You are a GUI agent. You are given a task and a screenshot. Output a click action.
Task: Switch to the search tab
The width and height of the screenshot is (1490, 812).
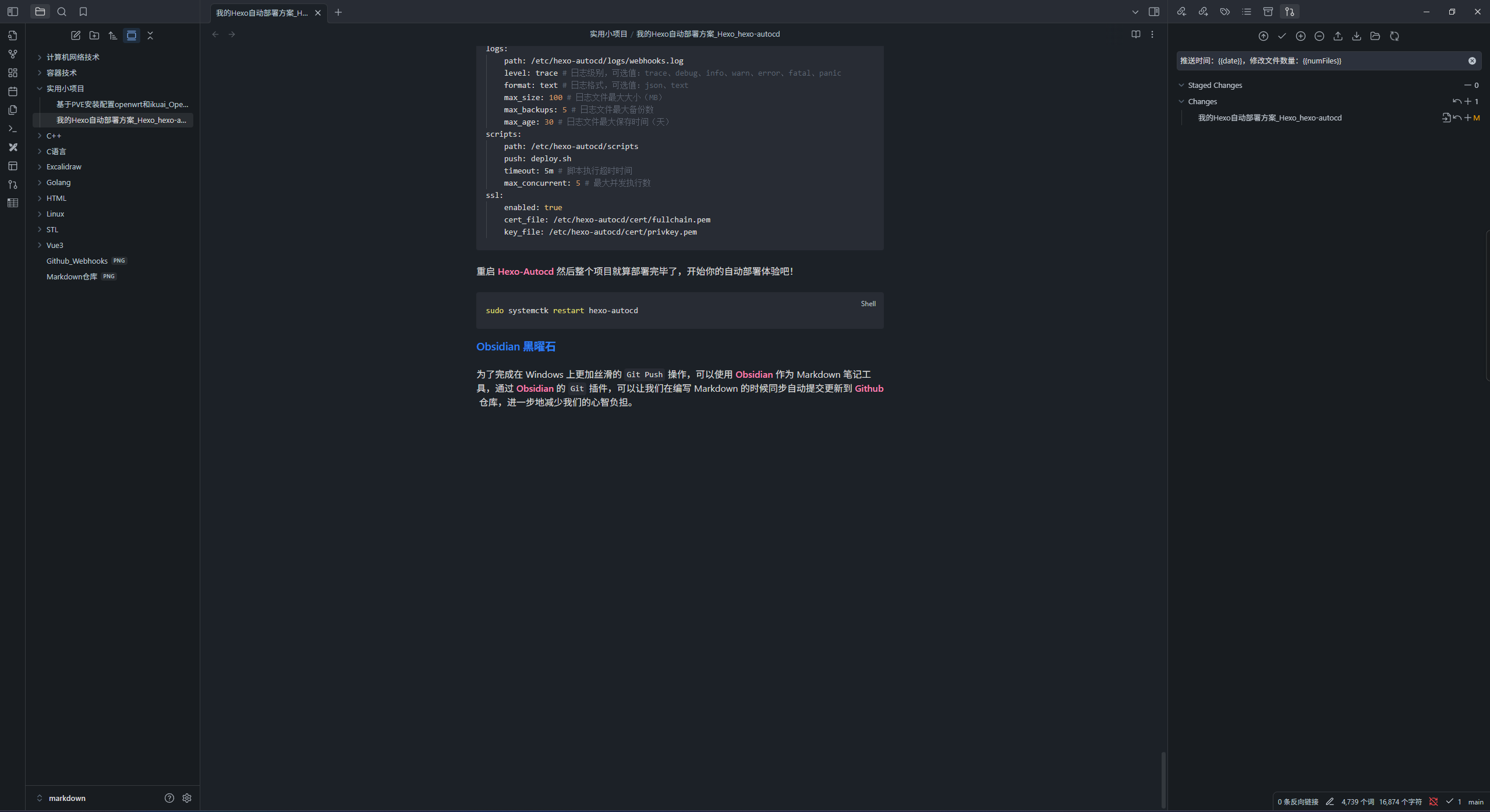[62, 12]
